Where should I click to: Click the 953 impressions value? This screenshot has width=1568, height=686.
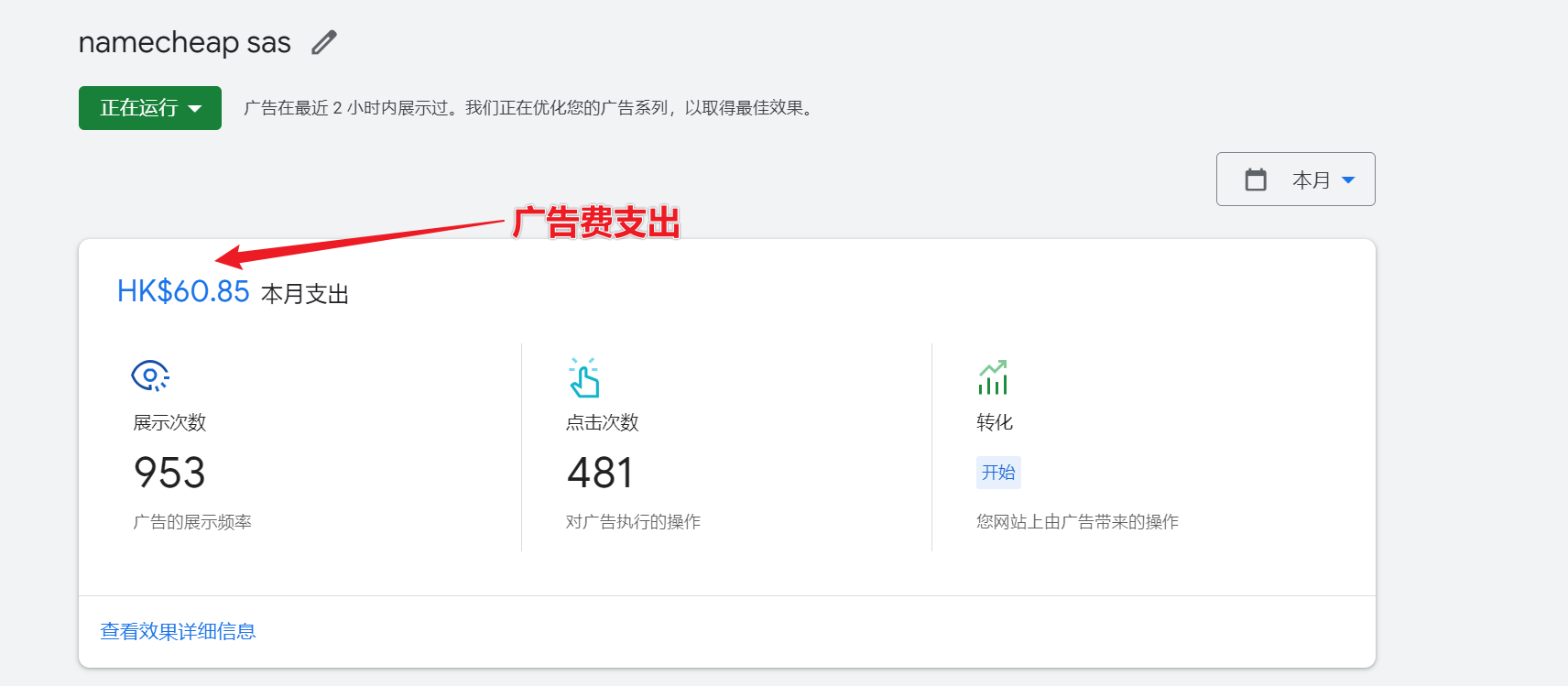point(169,473)
